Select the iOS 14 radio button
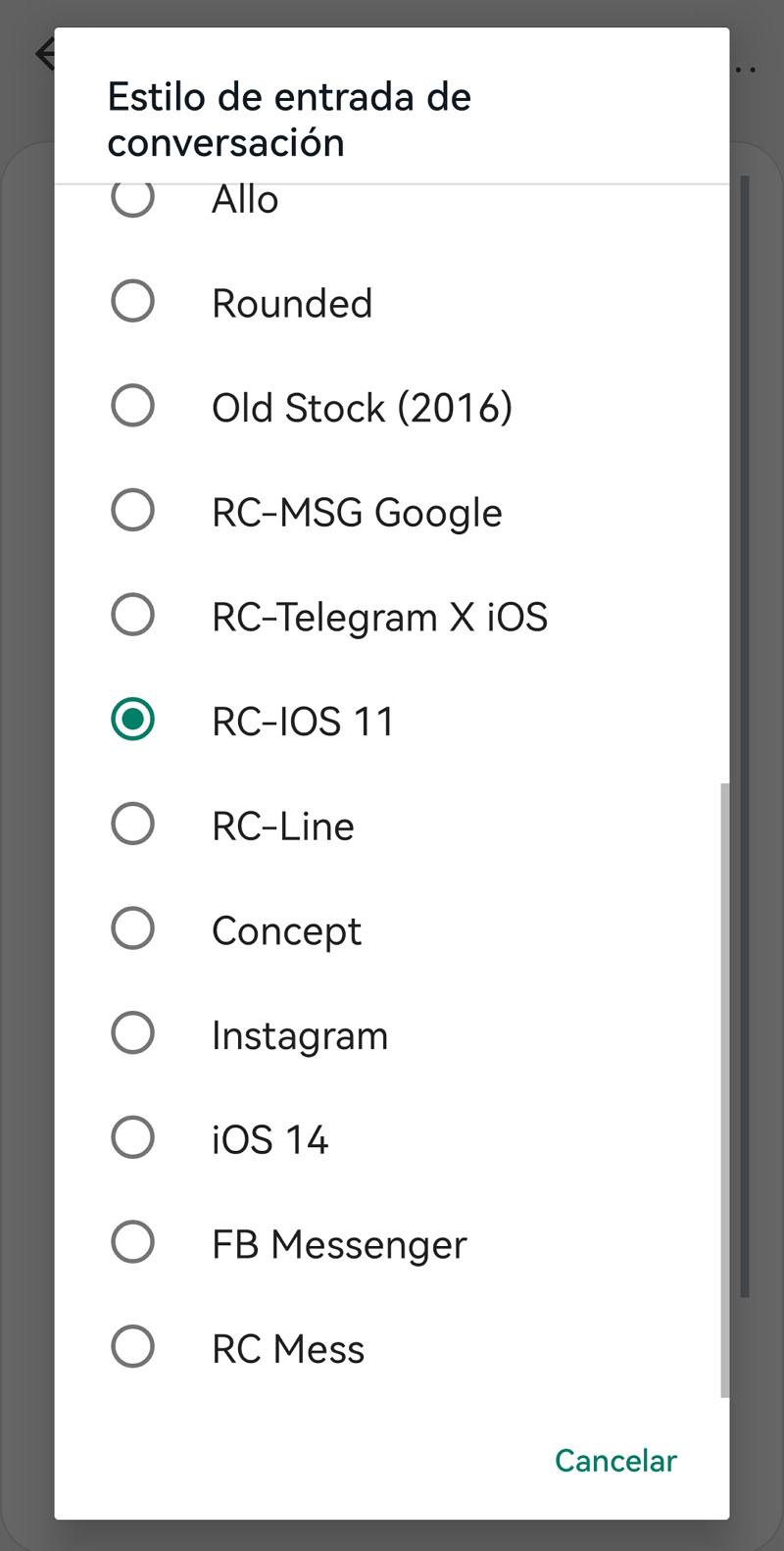The height and width of the screenshot is (1551, 784). click(132, 1138)
